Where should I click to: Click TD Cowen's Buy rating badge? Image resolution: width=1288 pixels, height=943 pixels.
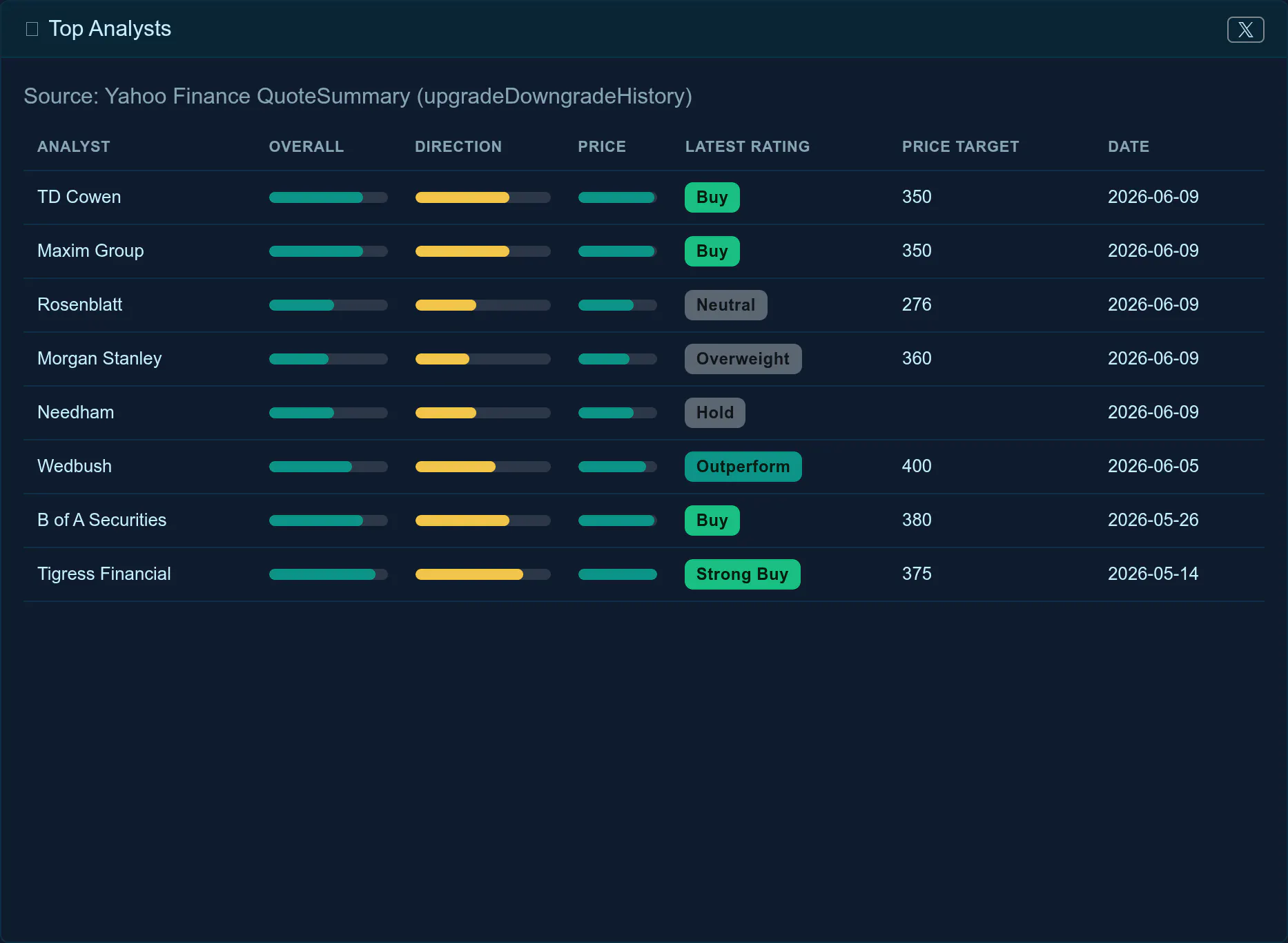pos(712,197)
